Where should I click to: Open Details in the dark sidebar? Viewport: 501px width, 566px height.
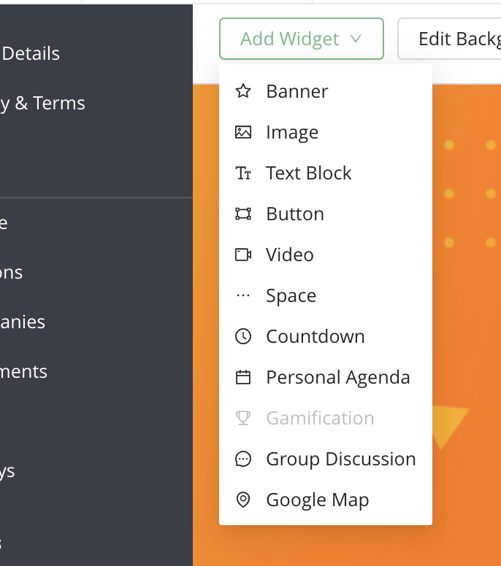coord(31,53)
